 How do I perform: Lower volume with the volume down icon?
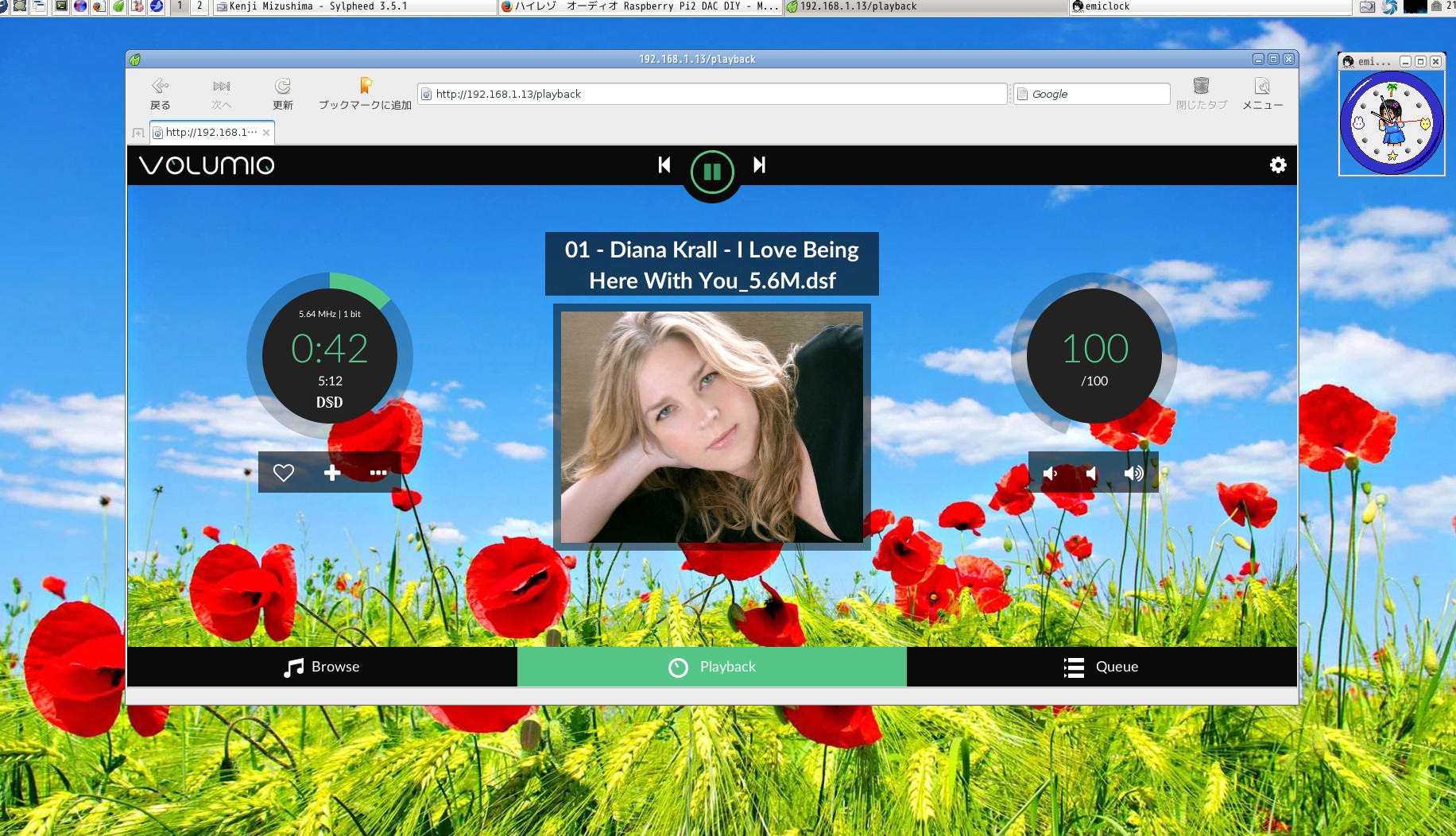[1050, 474]
